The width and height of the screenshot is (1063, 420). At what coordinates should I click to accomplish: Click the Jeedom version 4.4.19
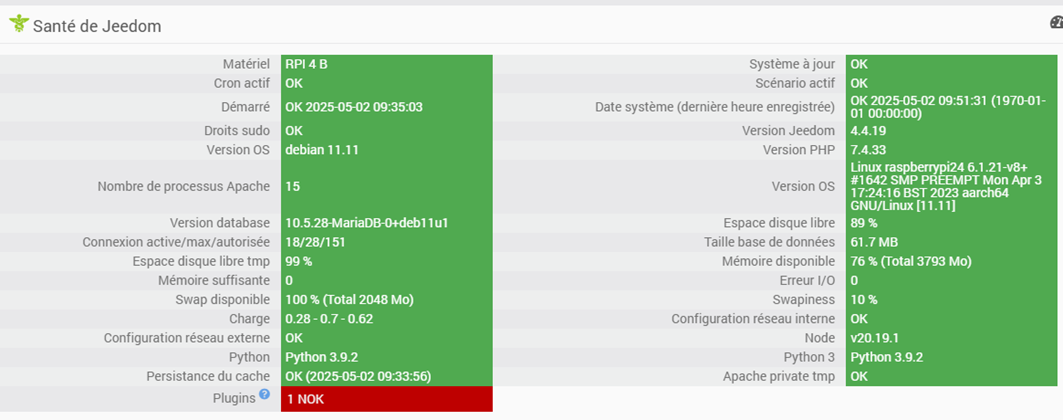click(868, 131)
